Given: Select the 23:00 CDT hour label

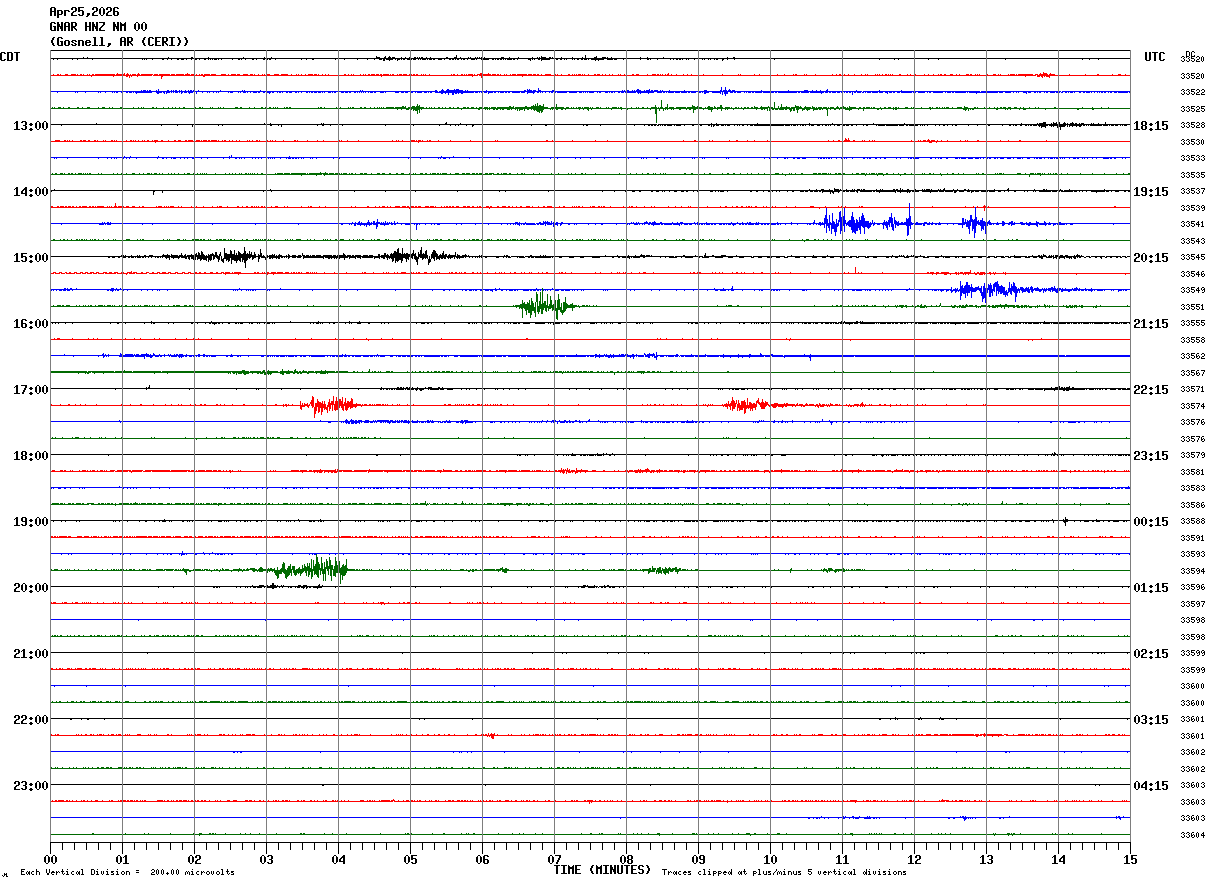Looking at the screenshot, I should tap(30, 786).
